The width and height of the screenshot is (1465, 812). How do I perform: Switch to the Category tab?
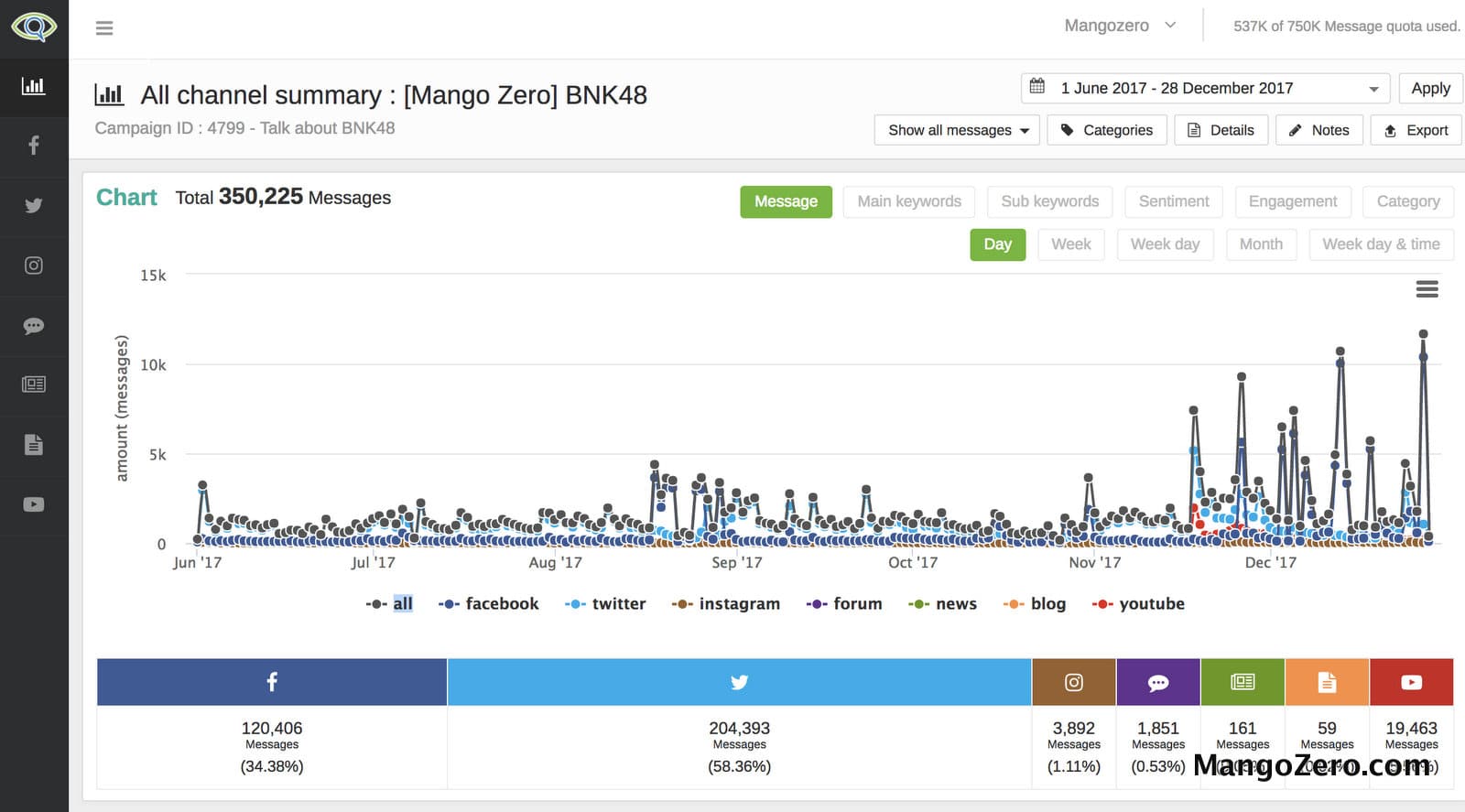coord(1408,201)
